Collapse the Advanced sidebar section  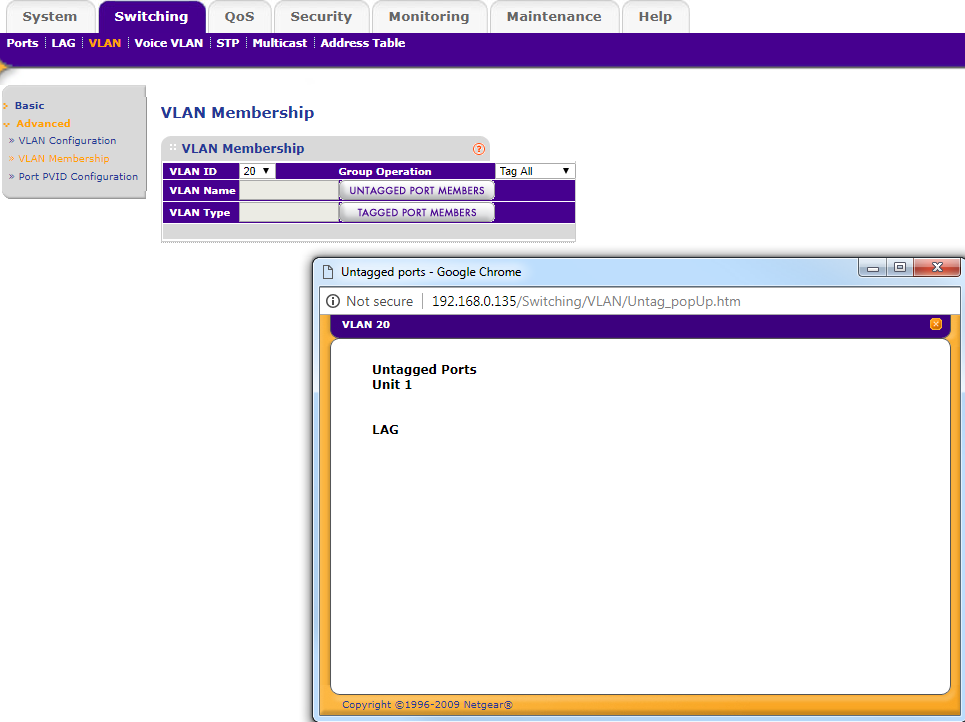point(43,123)
